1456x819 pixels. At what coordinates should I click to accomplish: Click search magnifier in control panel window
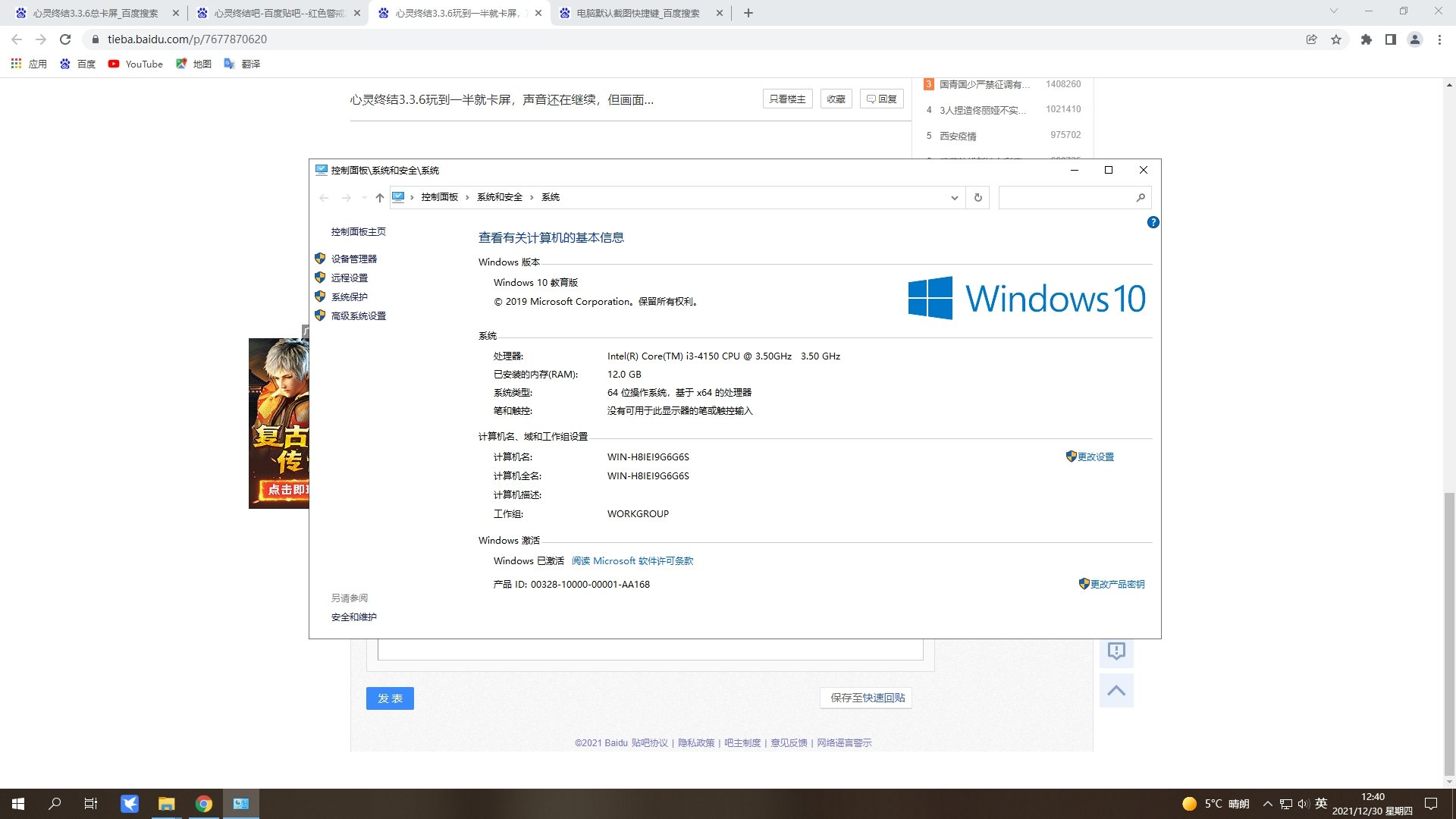(x=1141, y=197)
